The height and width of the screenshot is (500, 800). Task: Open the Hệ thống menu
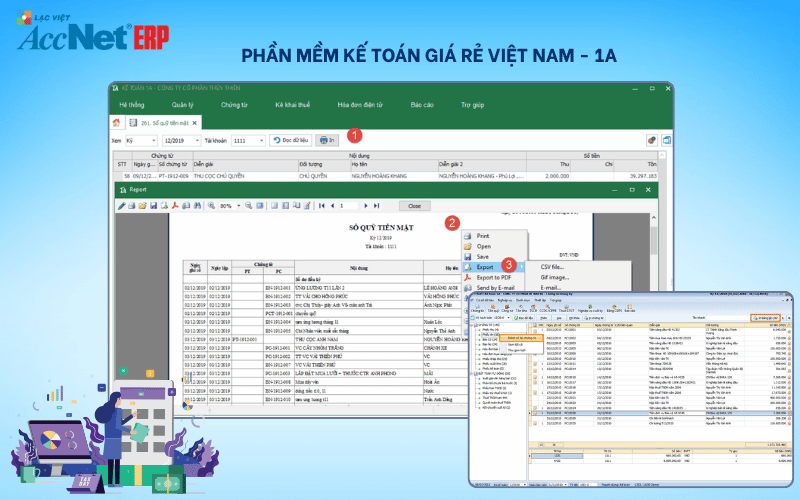point(132,105)
